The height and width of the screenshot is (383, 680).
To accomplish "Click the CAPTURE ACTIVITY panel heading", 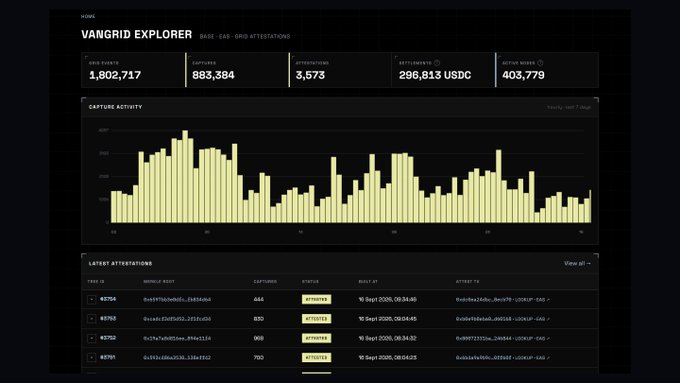I will click(115, 107).
